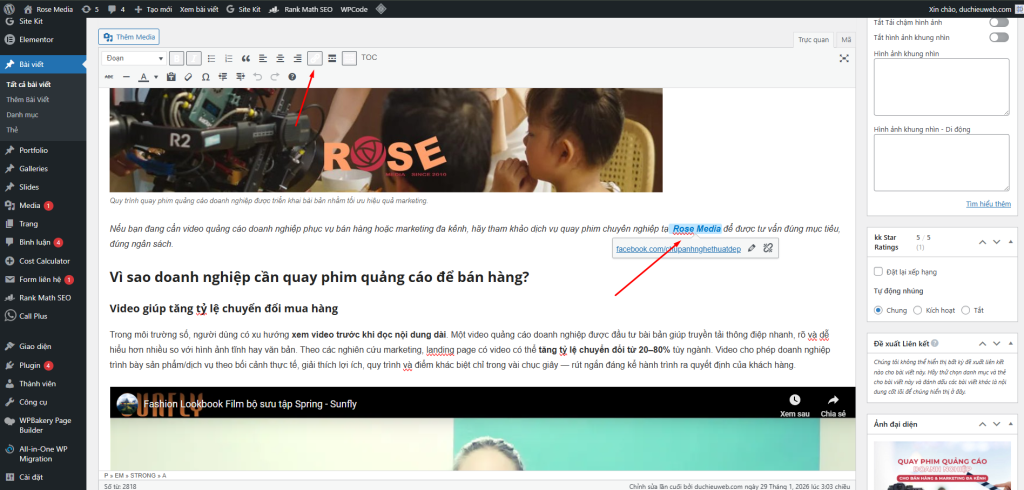The width and height of the screenshot is (1024, 490).
Task: Click the TOC toolbar button
Action: tap(369, 57)
